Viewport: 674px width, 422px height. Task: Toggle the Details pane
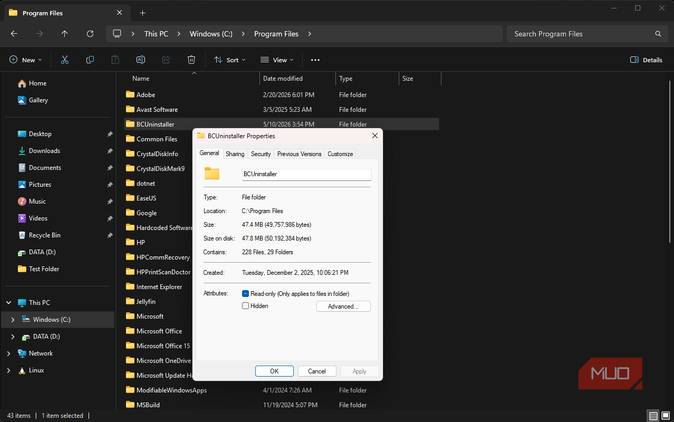(646, 60)
